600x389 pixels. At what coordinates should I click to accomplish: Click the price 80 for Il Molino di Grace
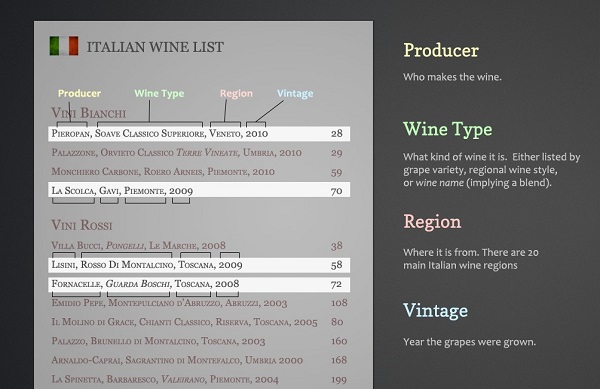(x=337, y=322)
